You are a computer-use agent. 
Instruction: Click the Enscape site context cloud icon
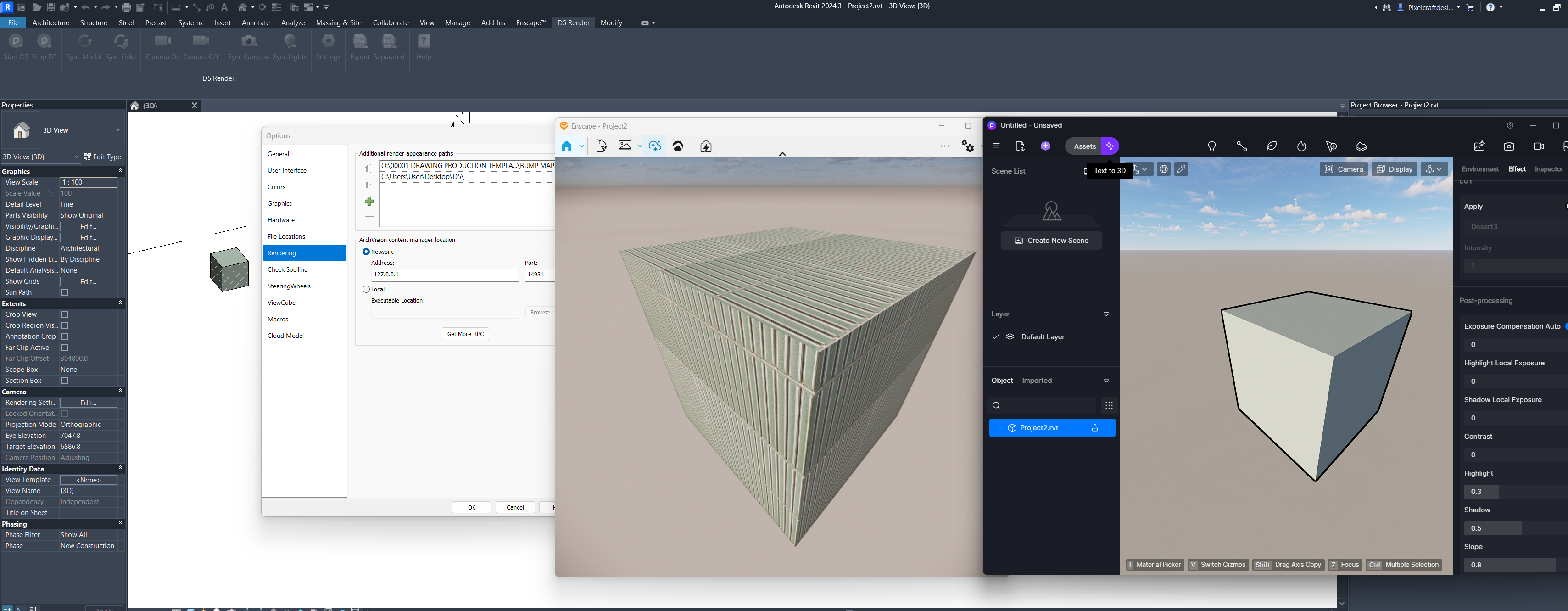[x=678, y=146]
